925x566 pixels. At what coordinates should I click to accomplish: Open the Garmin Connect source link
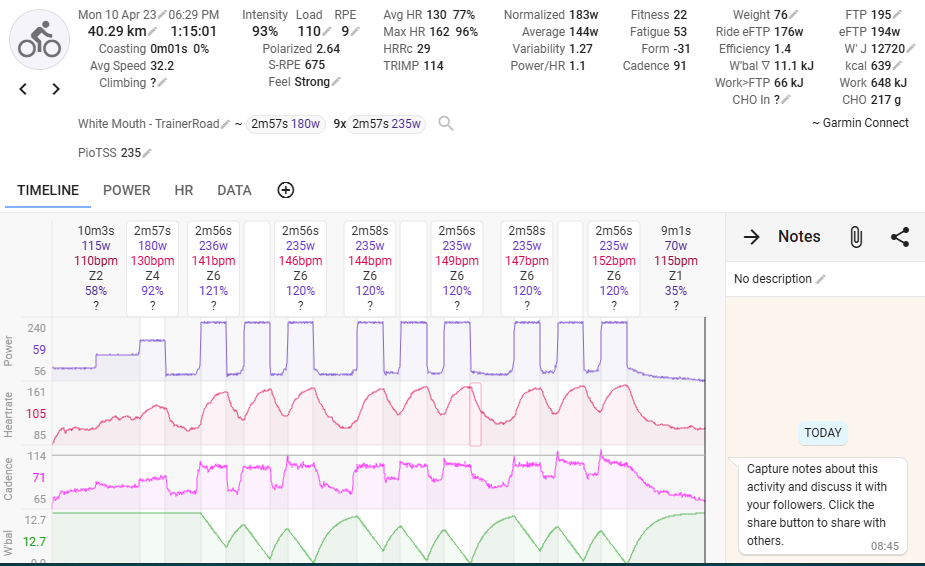865,123
